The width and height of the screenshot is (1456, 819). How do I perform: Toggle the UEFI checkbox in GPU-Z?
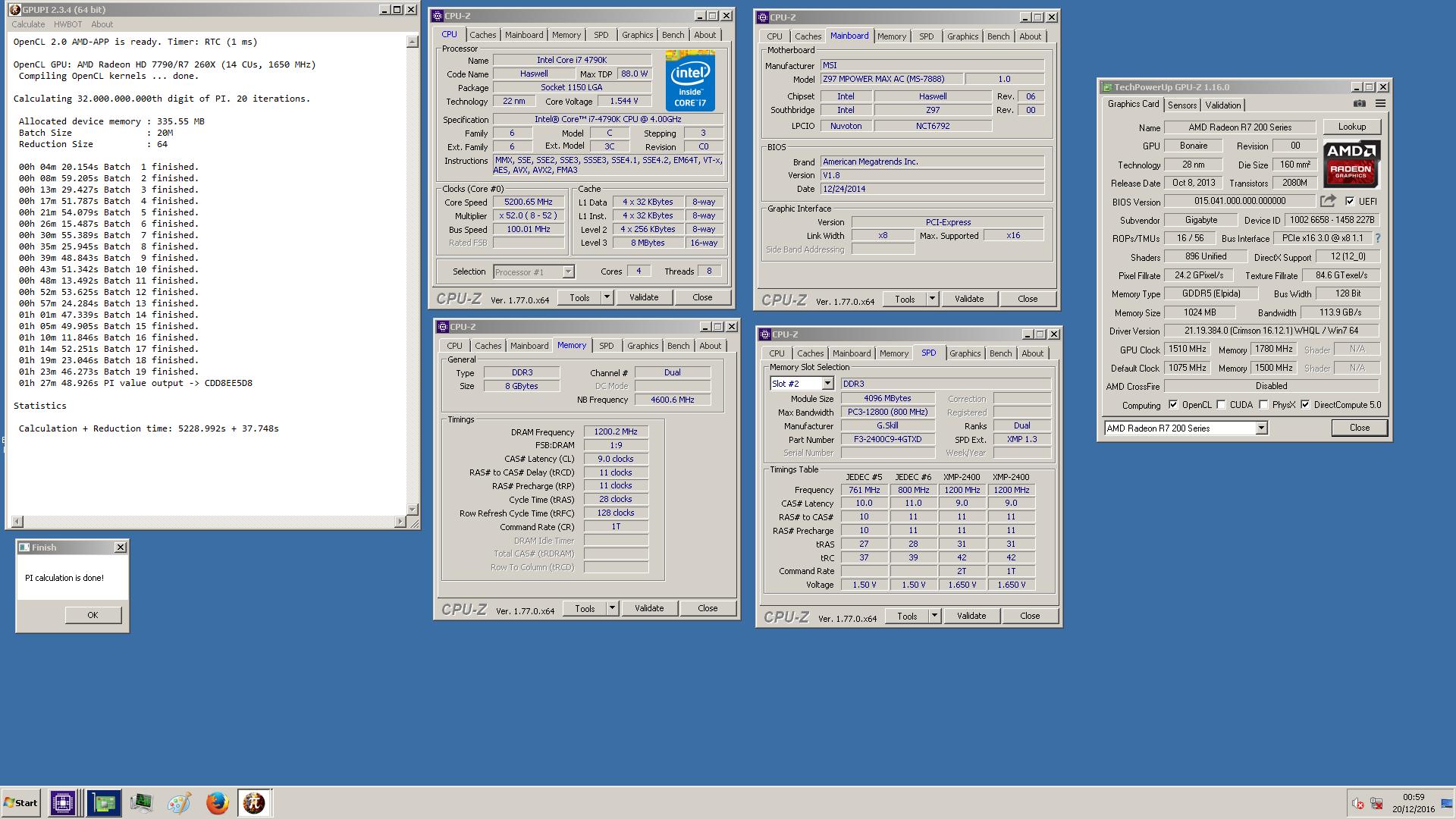[x=1350, y=201]
